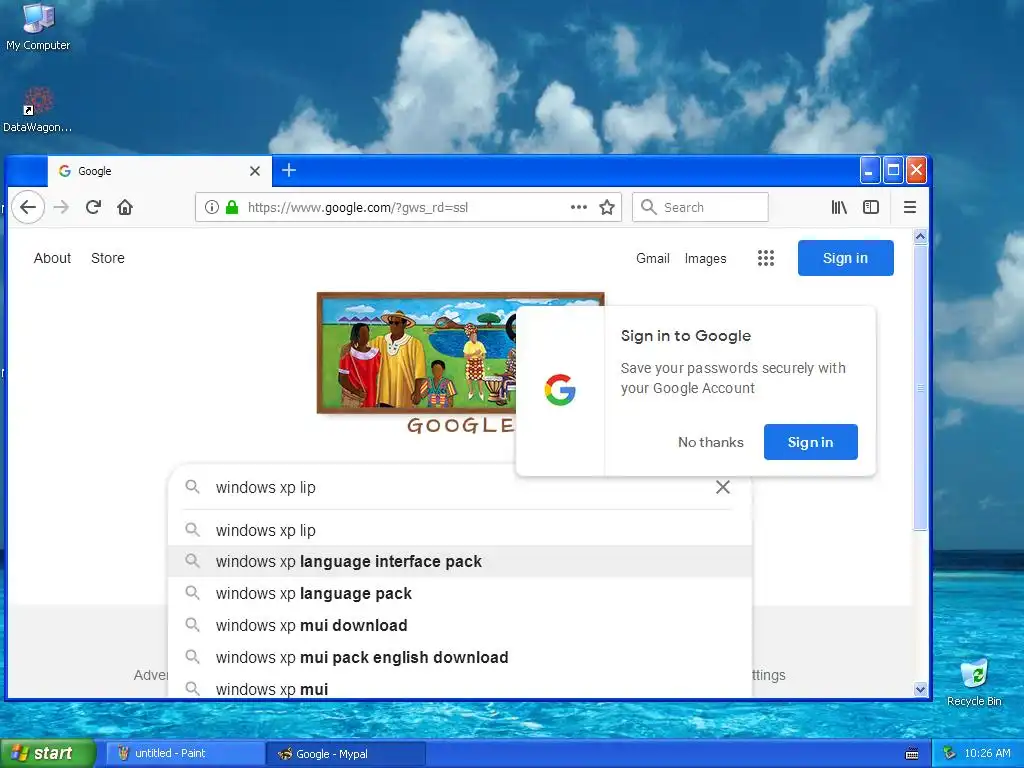Image resolution: width=1024 pixels, height=768 pixels.
Task: Select the 'windows xp mui' suggestion
Action: (x=460, y=688)
